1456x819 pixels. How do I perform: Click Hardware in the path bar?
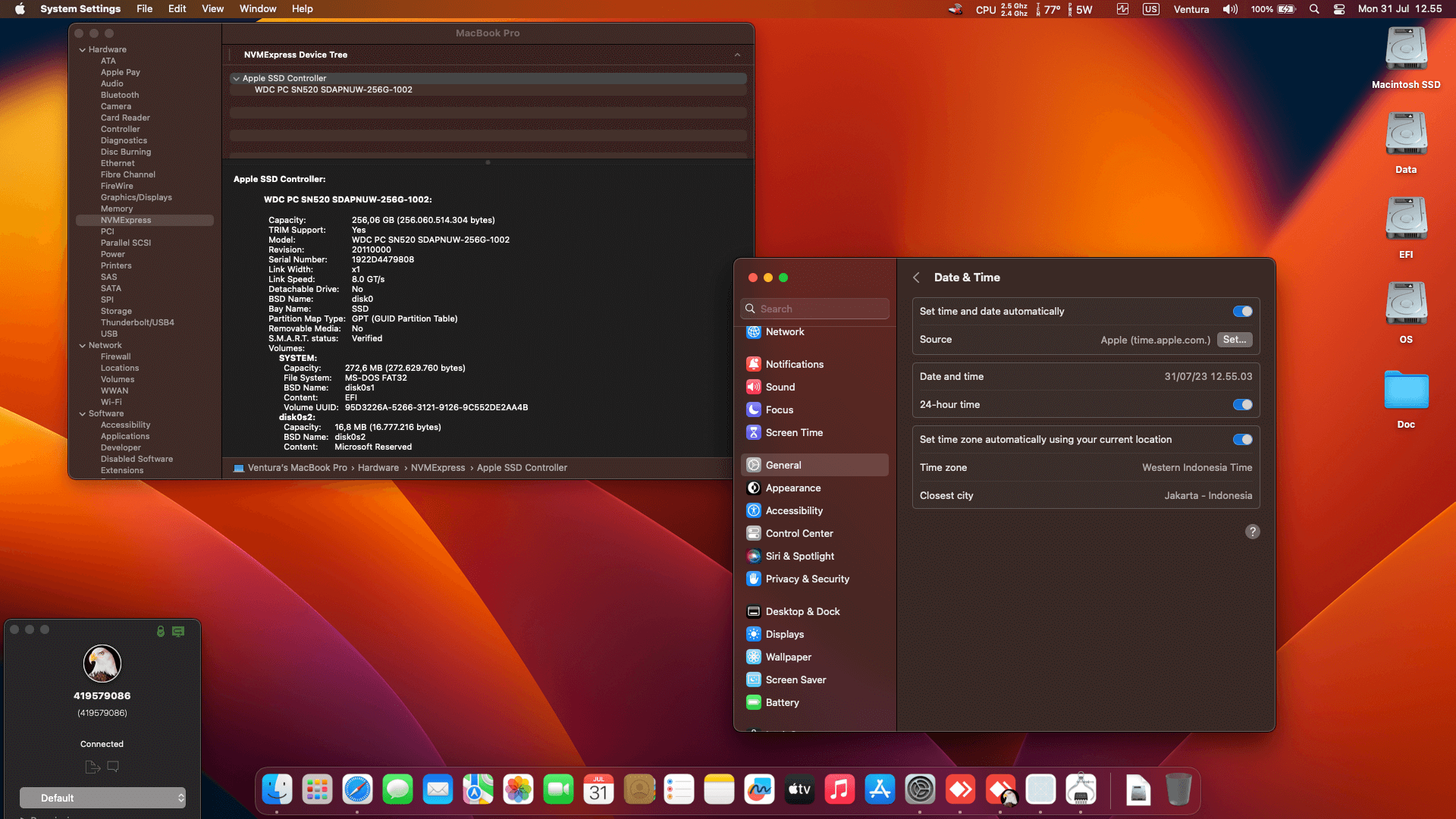point(378,468)
